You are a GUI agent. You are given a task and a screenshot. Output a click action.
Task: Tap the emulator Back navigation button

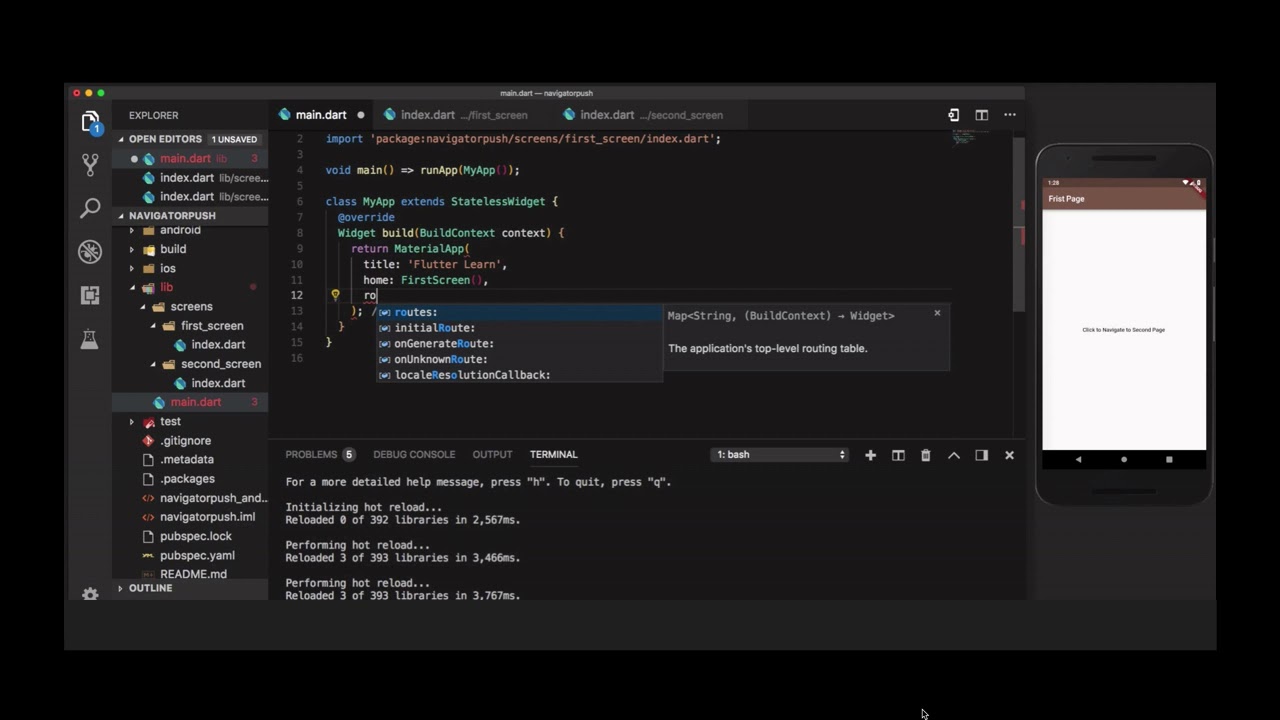click(1078, 459)
